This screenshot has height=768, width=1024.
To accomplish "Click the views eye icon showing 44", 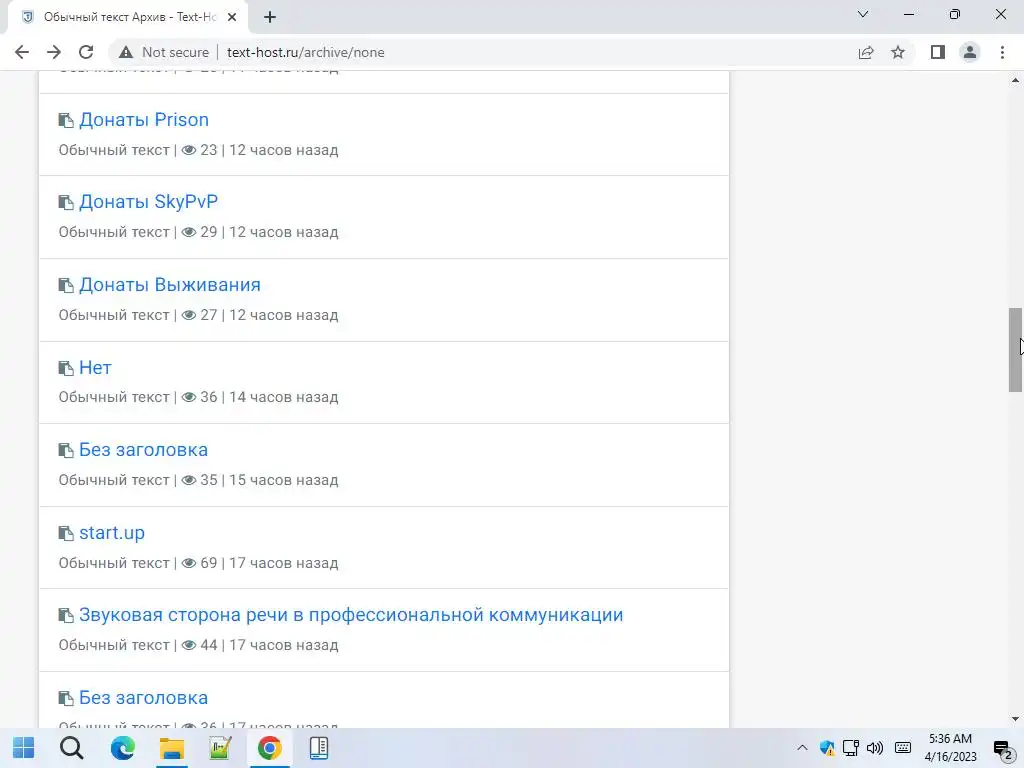I will click(x=189, y=645).
